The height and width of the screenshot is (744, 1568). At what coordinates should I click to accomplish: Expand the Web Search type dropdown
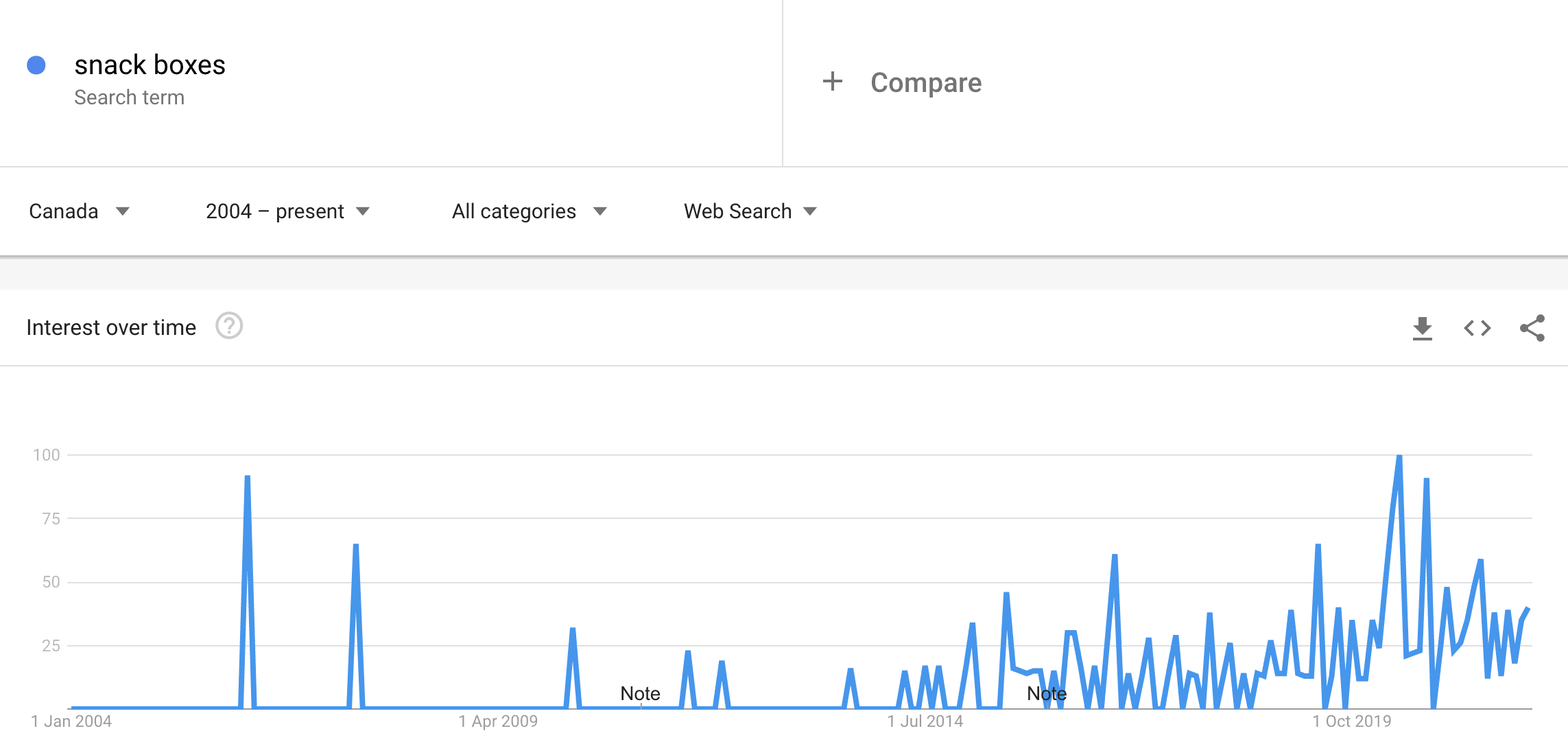(x=750, y=211)
